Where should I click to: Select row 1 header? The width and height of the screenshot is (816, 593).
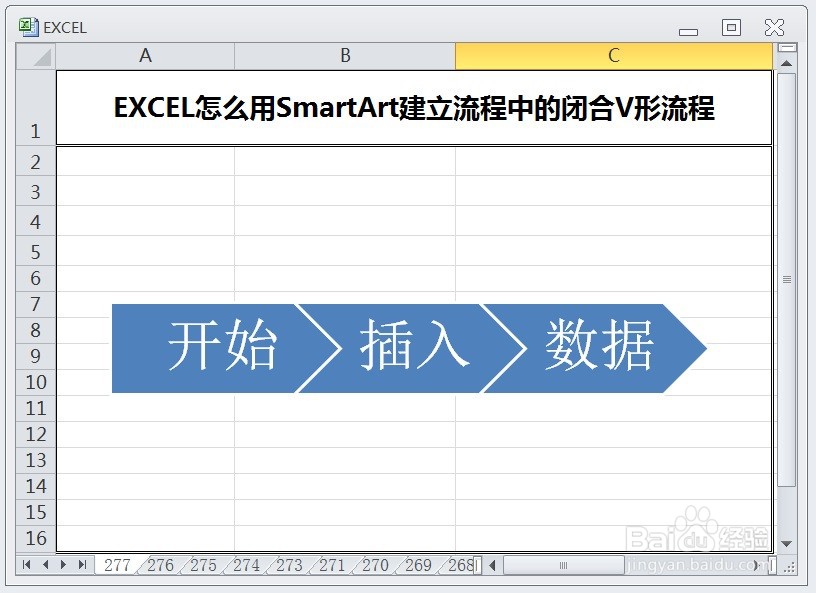pos(35,108)
